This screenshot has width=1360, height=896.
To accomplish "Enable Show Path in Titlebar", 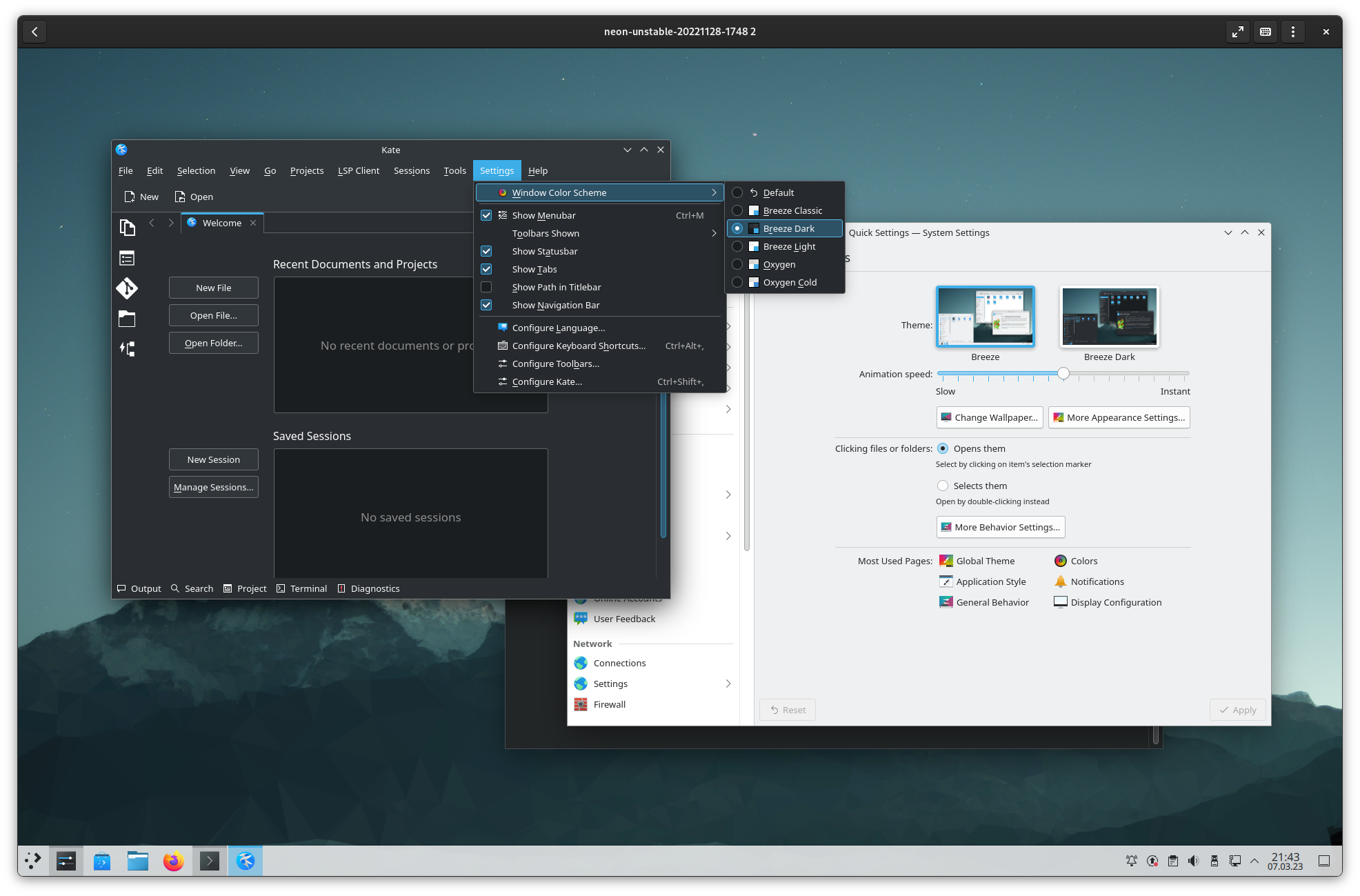I will point(486,287).
